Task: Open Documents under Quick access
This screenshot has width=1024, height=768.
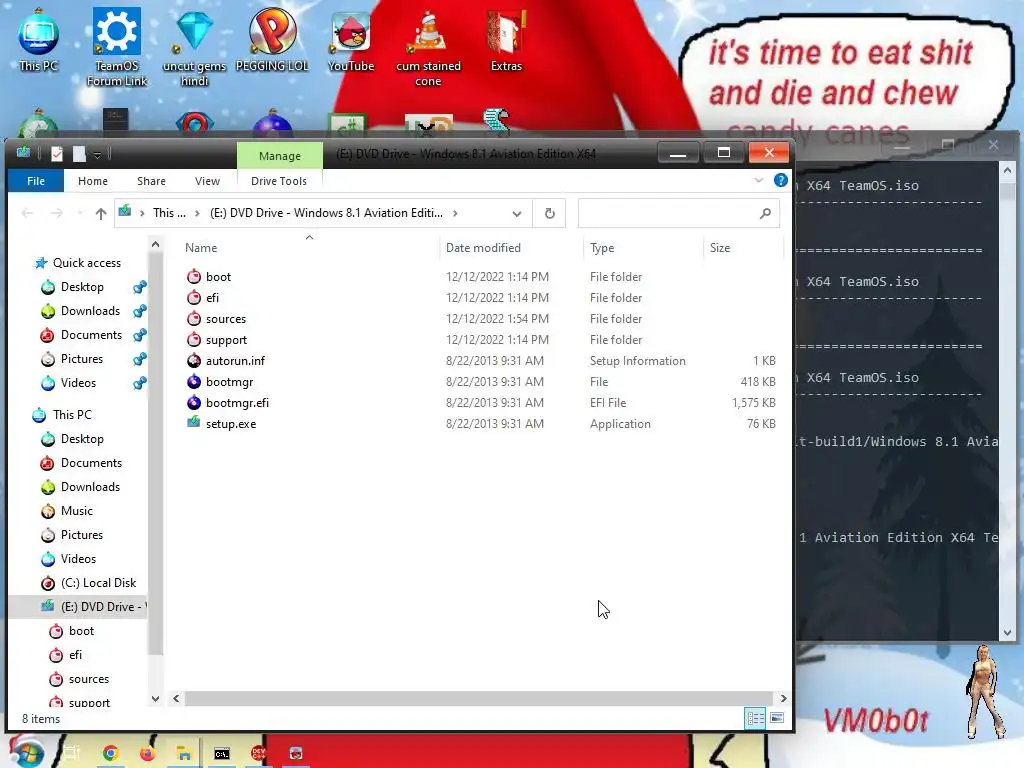Action: click(x=91, y=335)
